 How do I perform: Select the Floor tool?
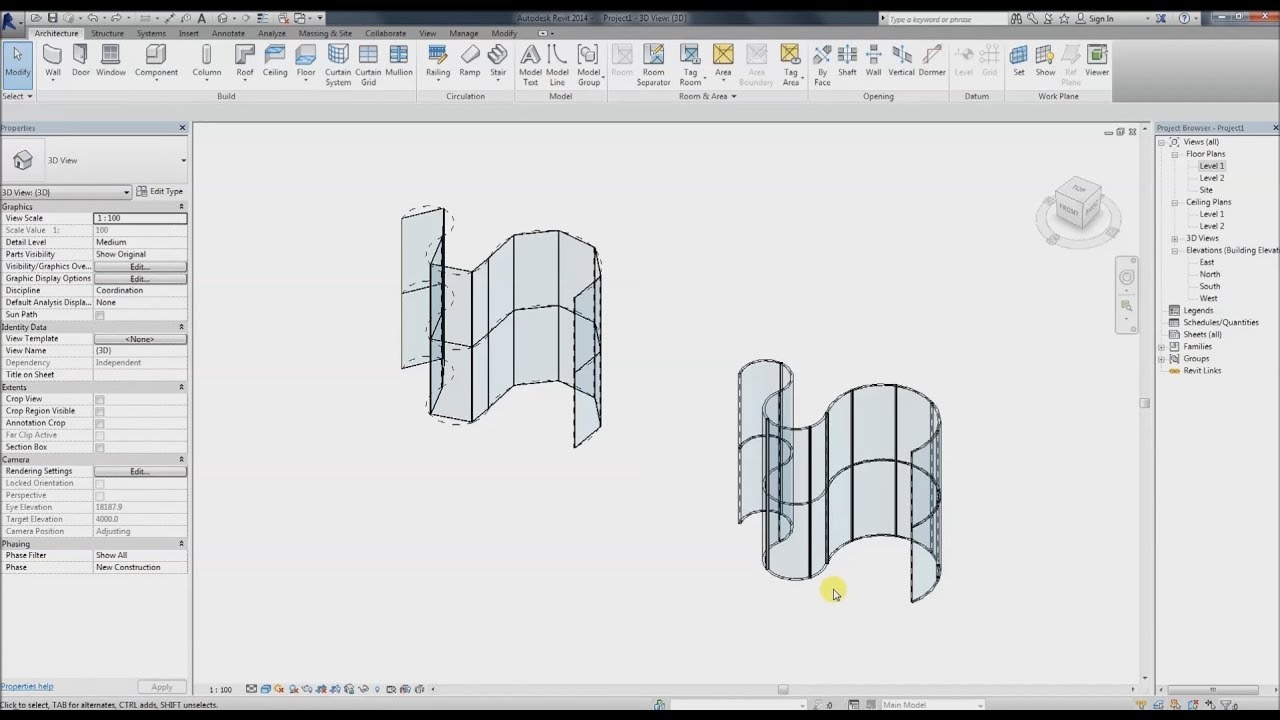pos(306,62)
